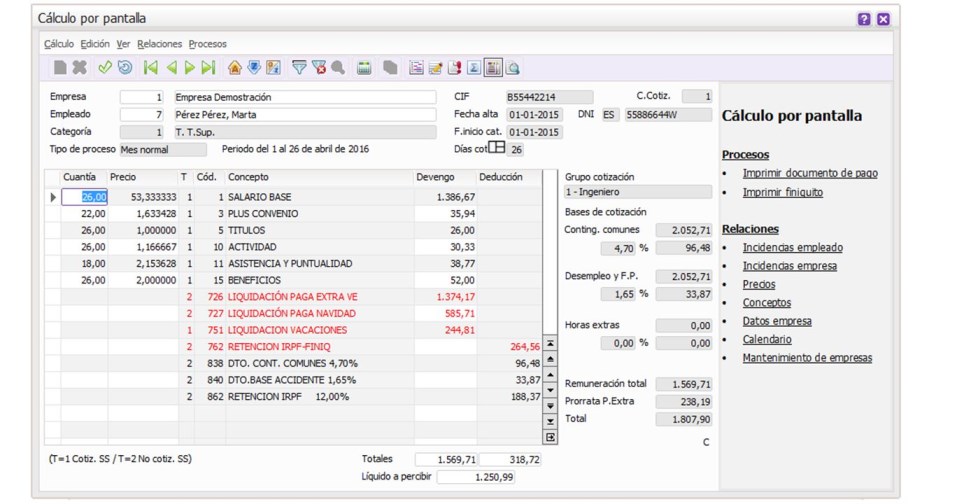The image size is (971, 504).
Task: Click the document with red exclamation icon
Action: (x=455, y=67)
